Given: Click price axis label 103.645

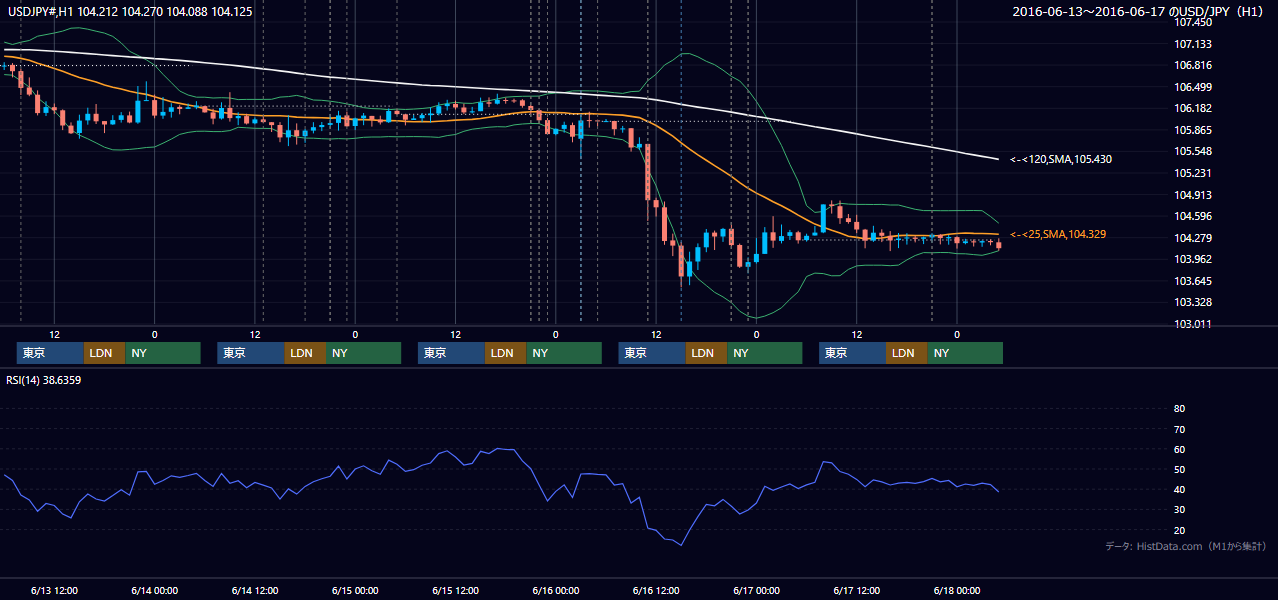Looking at the screenshot, I should [x=1193, y=281].
